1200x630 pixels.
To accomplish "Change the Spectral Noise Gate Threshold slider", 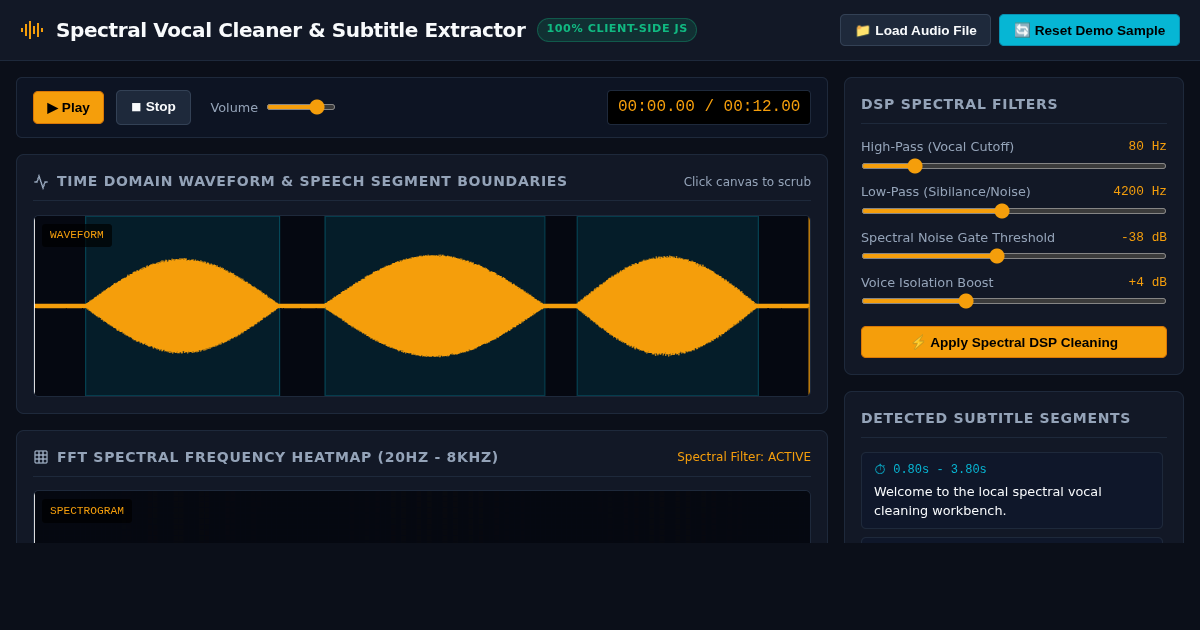I will [x=1014, y=256].
